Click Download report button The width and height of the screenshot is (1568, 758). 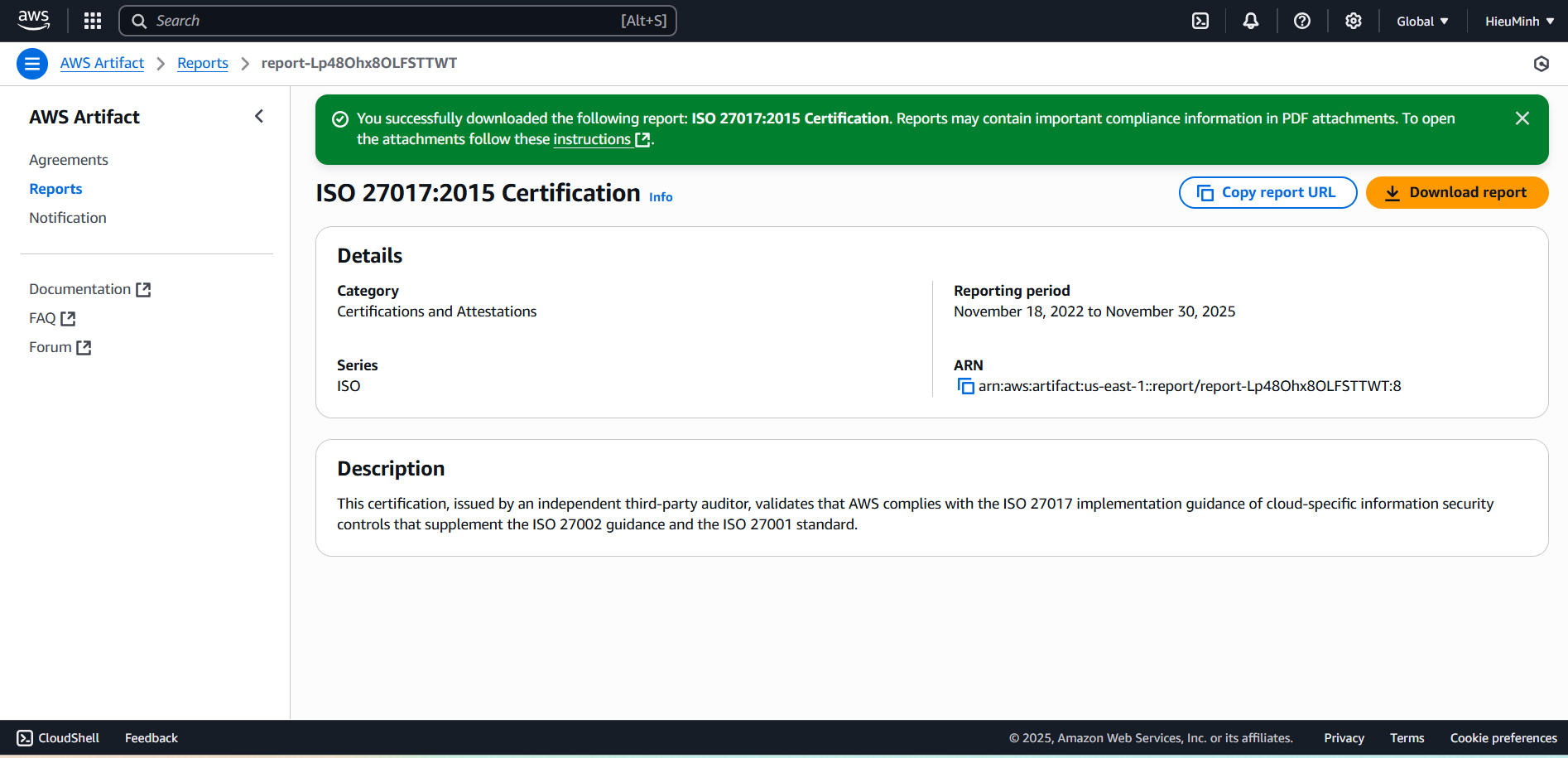point(1457,192)
